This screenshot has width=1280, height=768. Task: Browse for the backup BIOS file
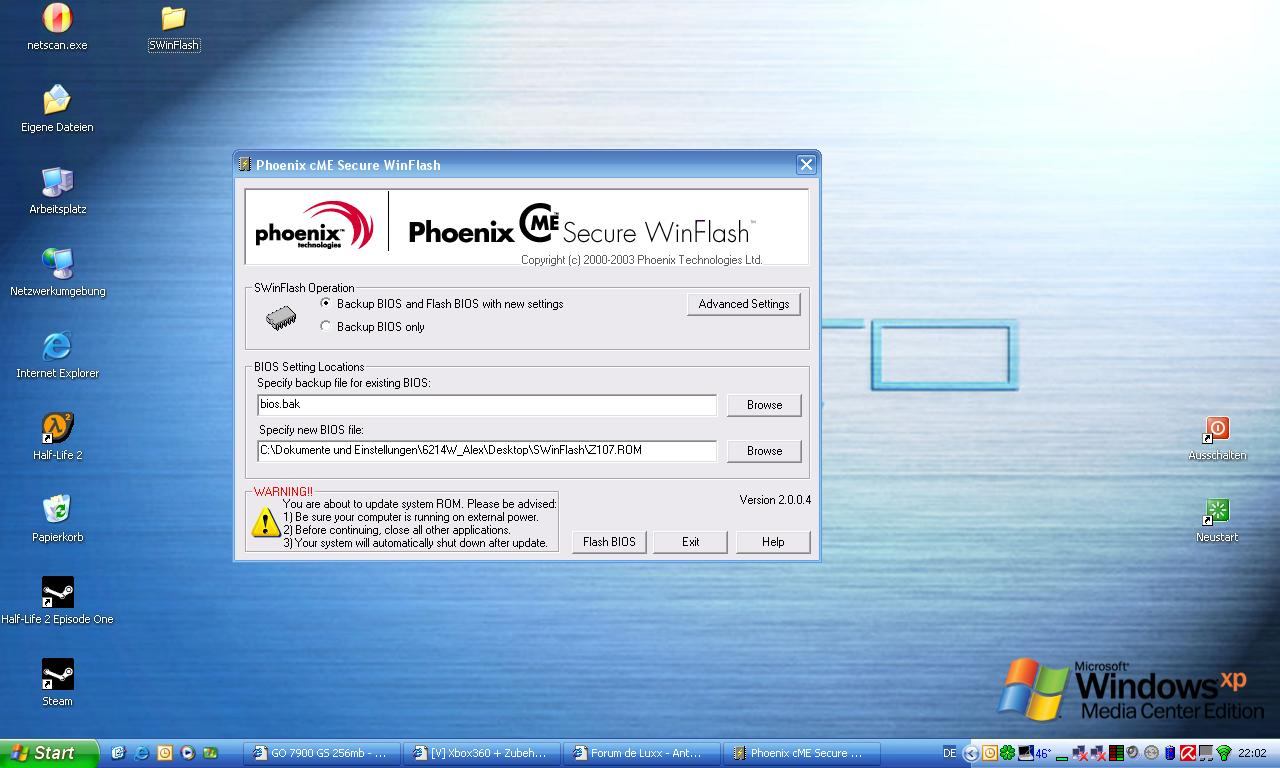coord(764,405)
